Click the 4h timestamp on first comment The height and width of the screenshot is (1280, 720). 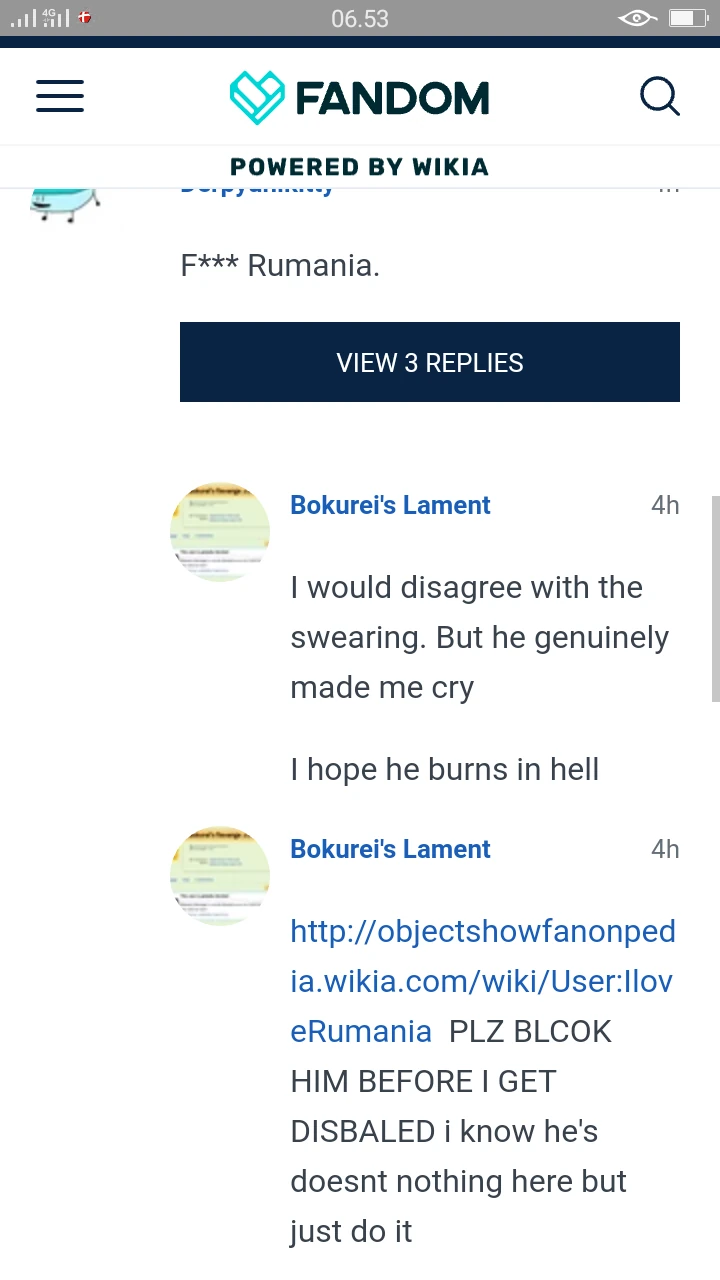[665, 505]
